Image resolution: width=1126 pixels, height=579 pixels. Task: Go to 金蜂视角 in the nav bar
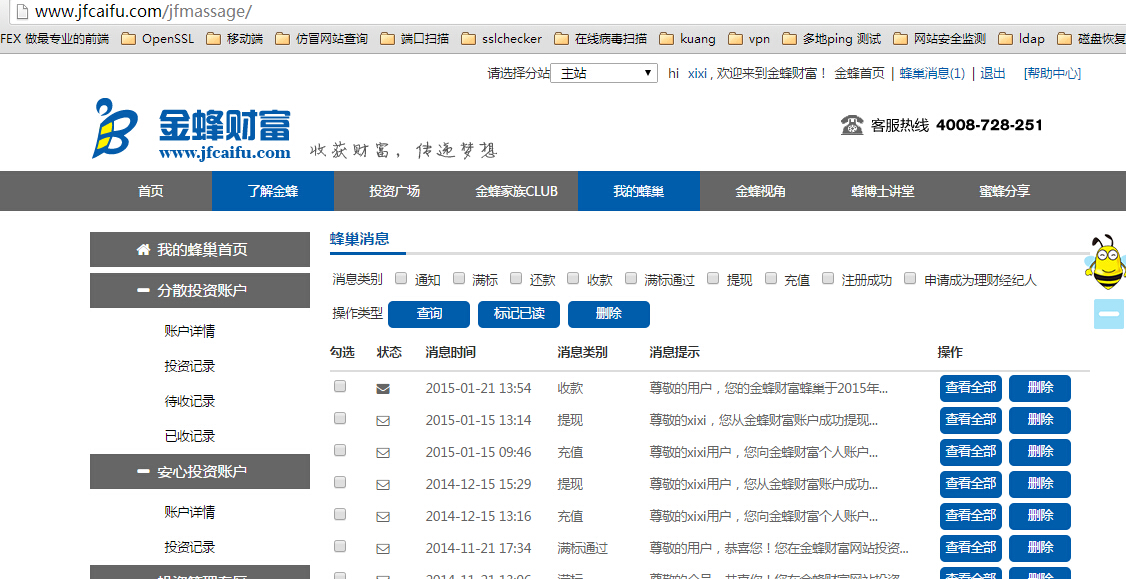pyautogui.click(x=760, y=191)
